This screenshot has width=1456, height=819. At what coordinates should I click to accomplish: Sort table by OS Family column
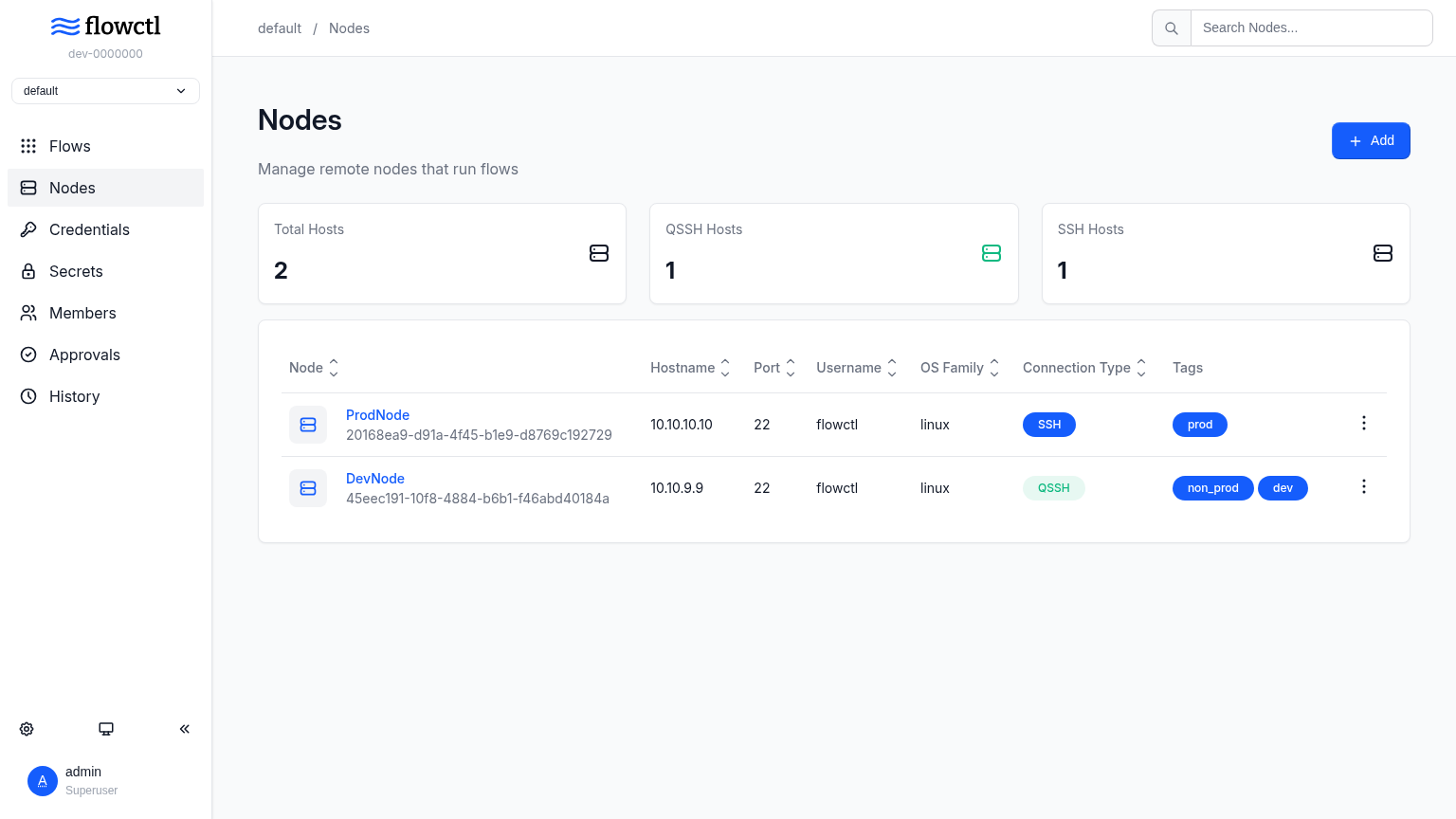[960, 368]
